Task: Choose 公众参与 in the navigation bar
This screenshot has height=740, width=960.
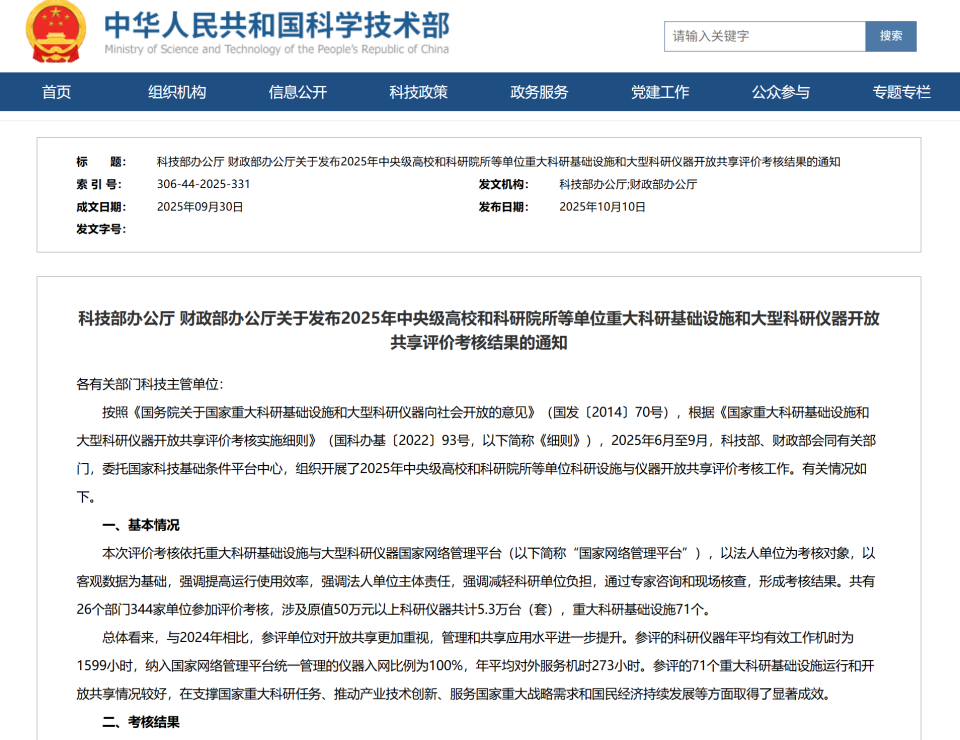Action: pyautogui.click(x=781, y=92)
